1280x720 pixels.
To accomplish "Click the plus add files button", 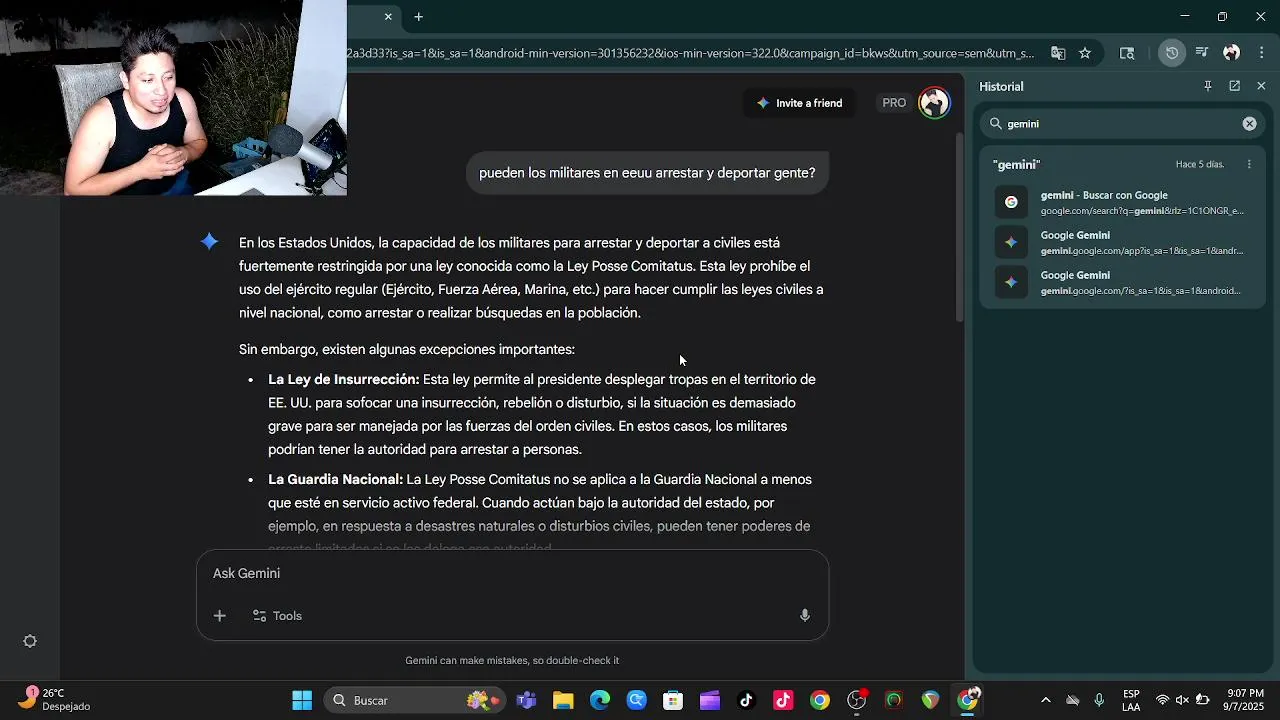I will pos(220,616).
